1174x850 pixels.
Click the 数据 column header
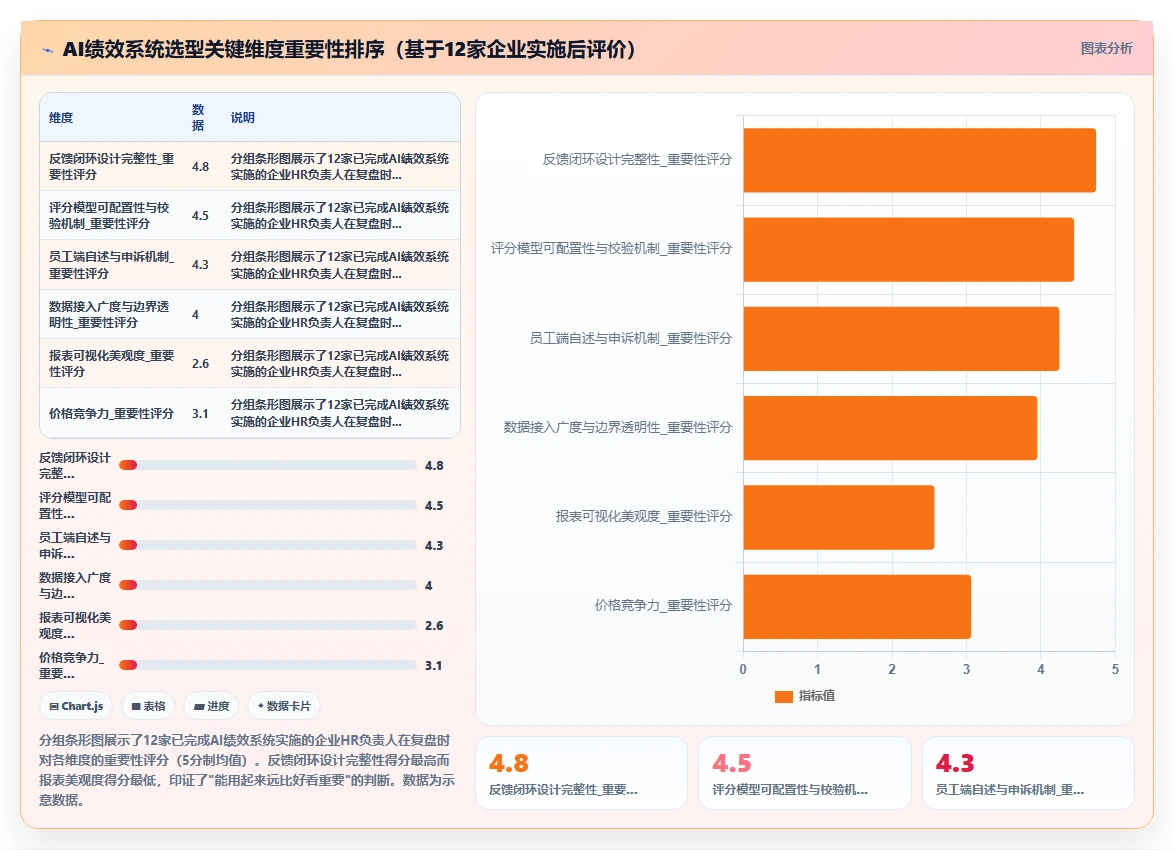198,118
